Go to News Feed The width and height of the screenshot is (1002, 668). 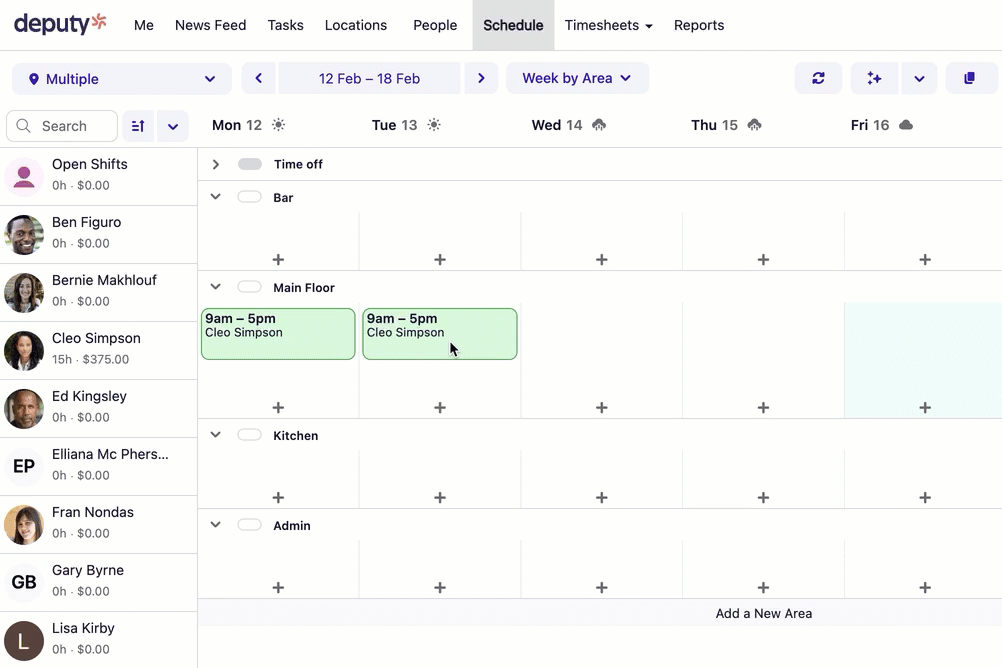pyautogui.click(x=210, y=25)
